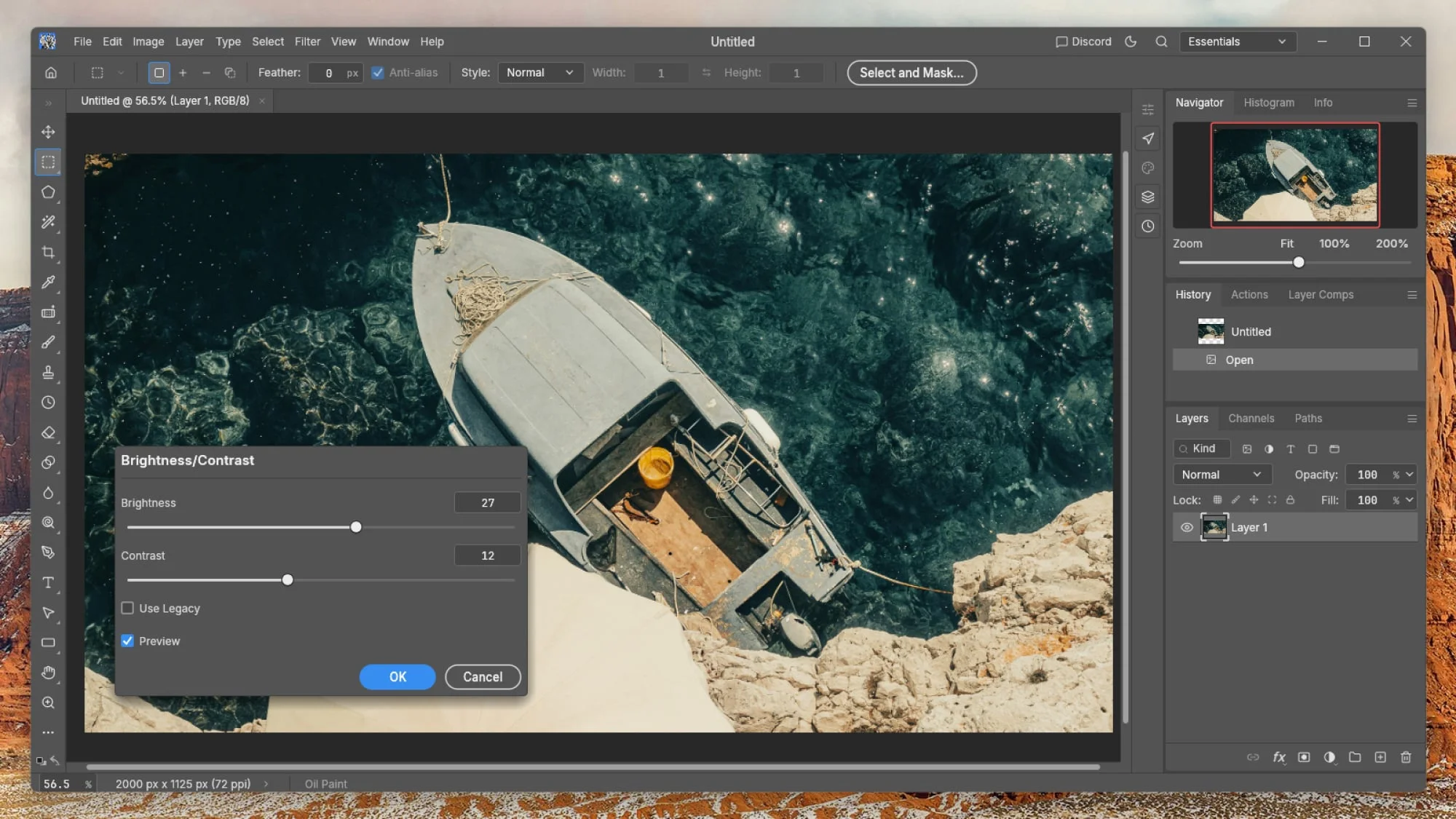Select the Hand tool
1456x819 pixels.
coord(48,673)
